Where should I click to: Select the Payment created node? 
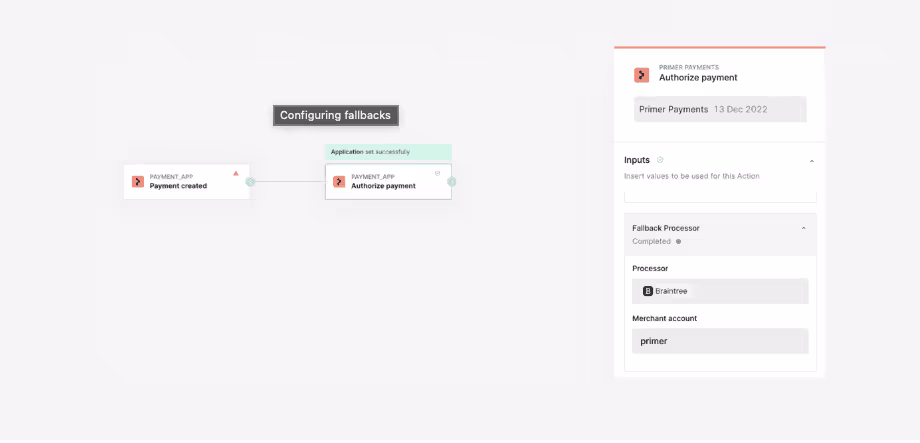(187, 182)
